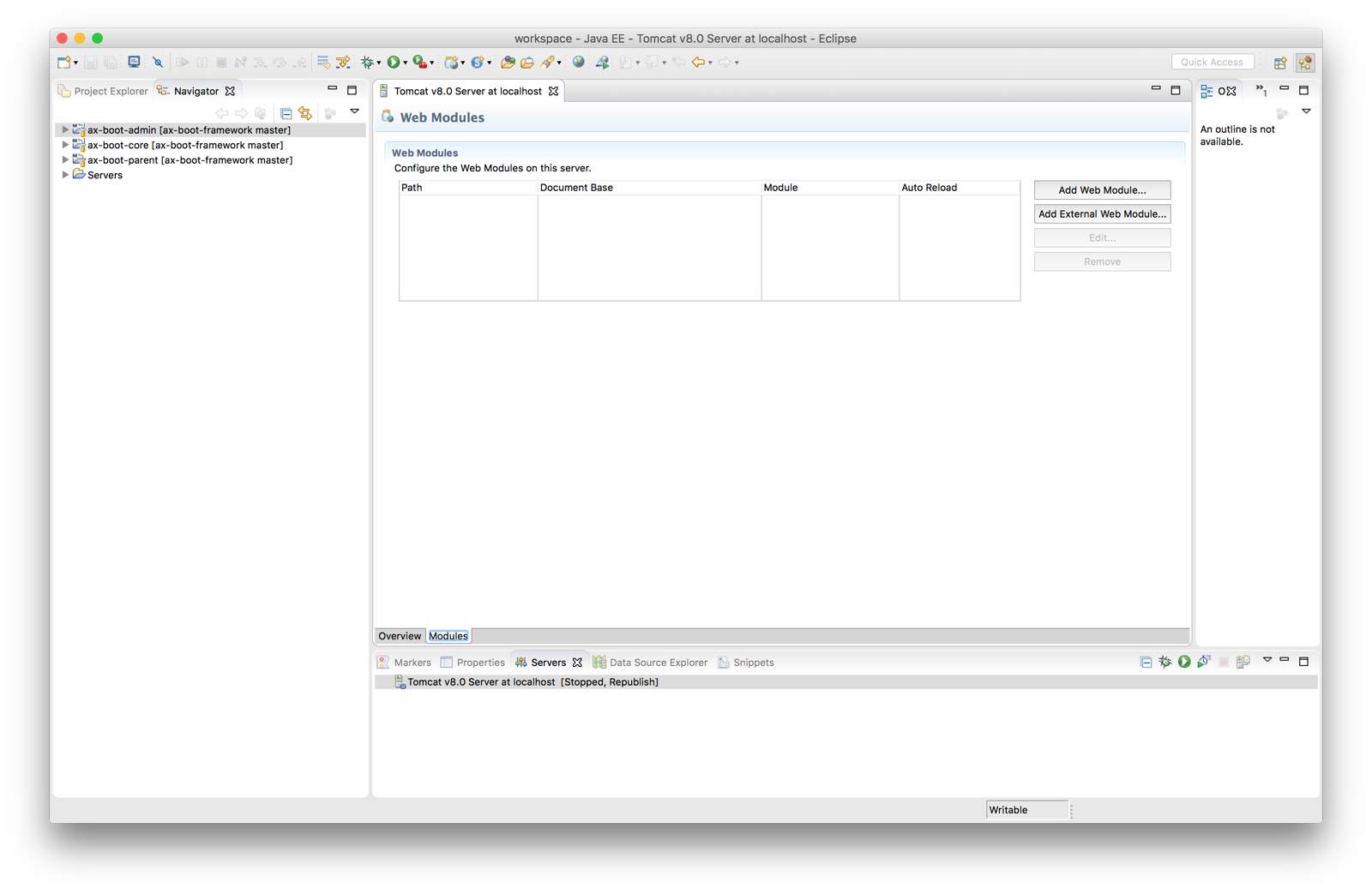Click Skip All Breakpoints icon
The width and height of the screenshot is (1372, 894).
[158, 62]
